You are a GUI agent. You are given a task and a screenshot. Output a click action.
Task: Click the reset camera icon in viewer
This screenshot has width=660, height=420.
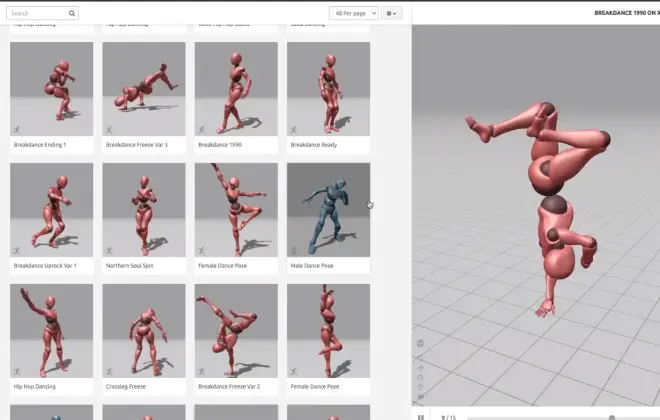click(420, 387)
